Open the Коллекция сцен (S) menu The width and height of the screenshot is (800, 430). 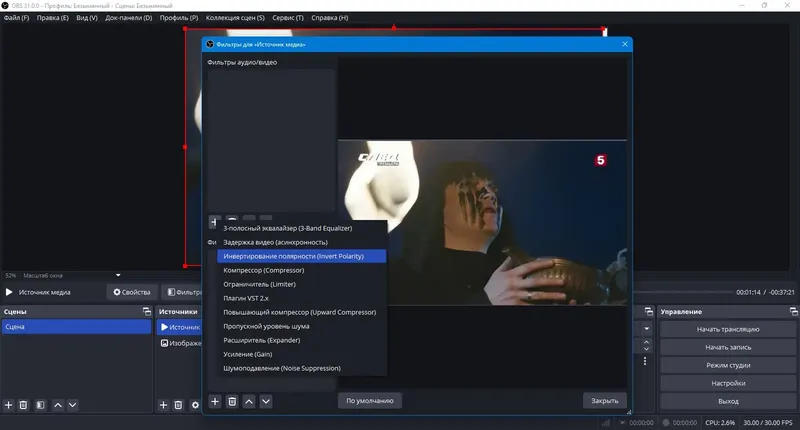tap(235, 18)
